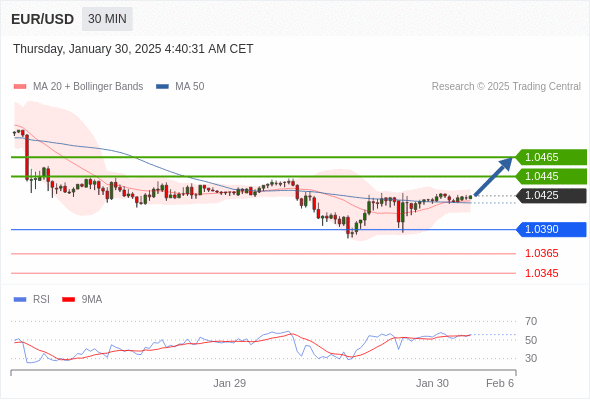Select the black 1.0425 current price tag
This screenshot has height=400, width=590.
pos(551,196)
